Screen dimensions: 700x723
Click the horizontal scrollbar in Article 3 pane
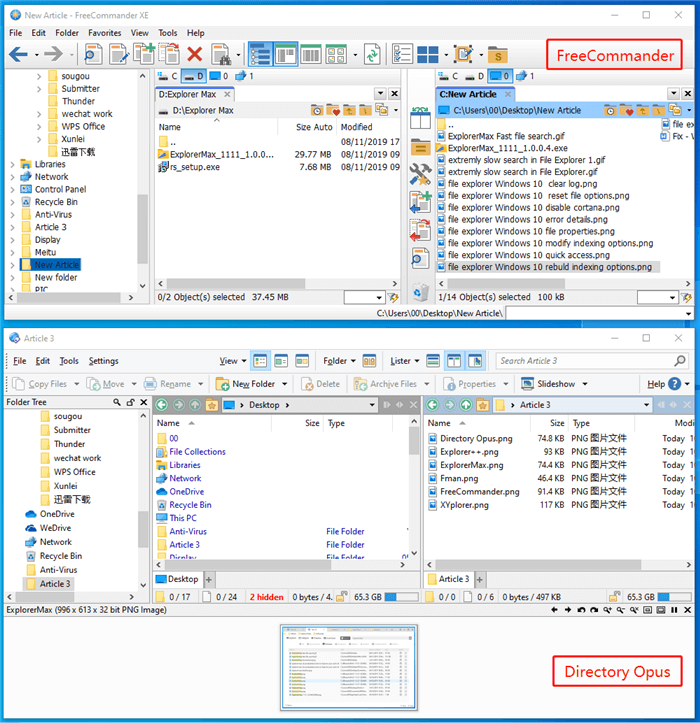coord(537,564)
